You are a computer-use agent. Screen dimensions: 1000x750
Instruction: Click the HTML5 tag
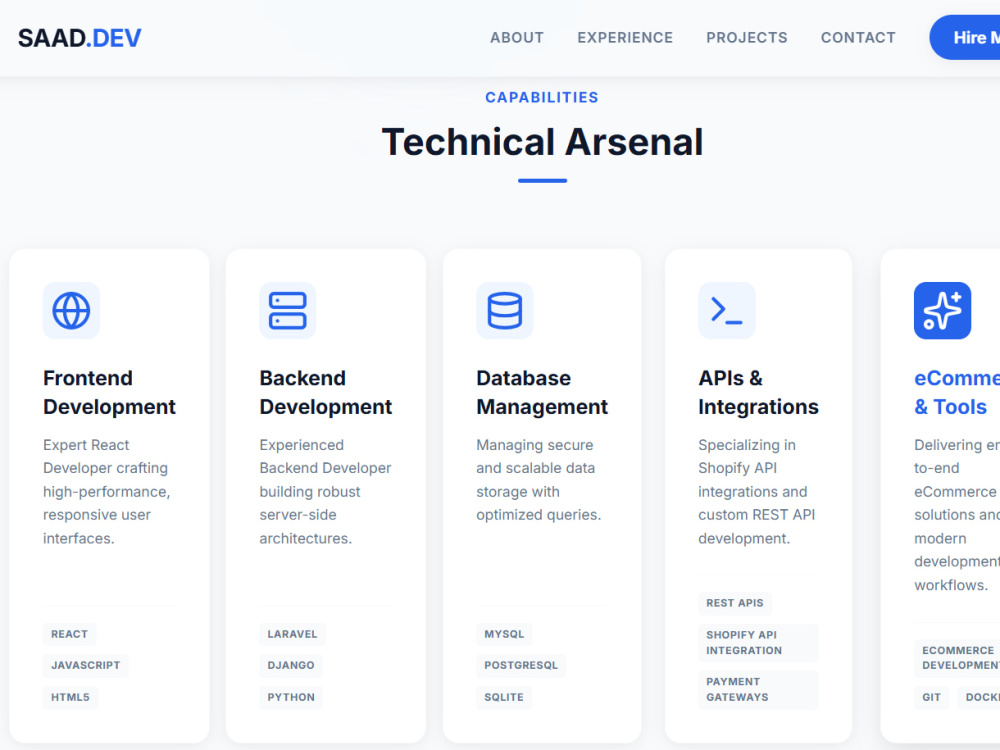(70, 697)
